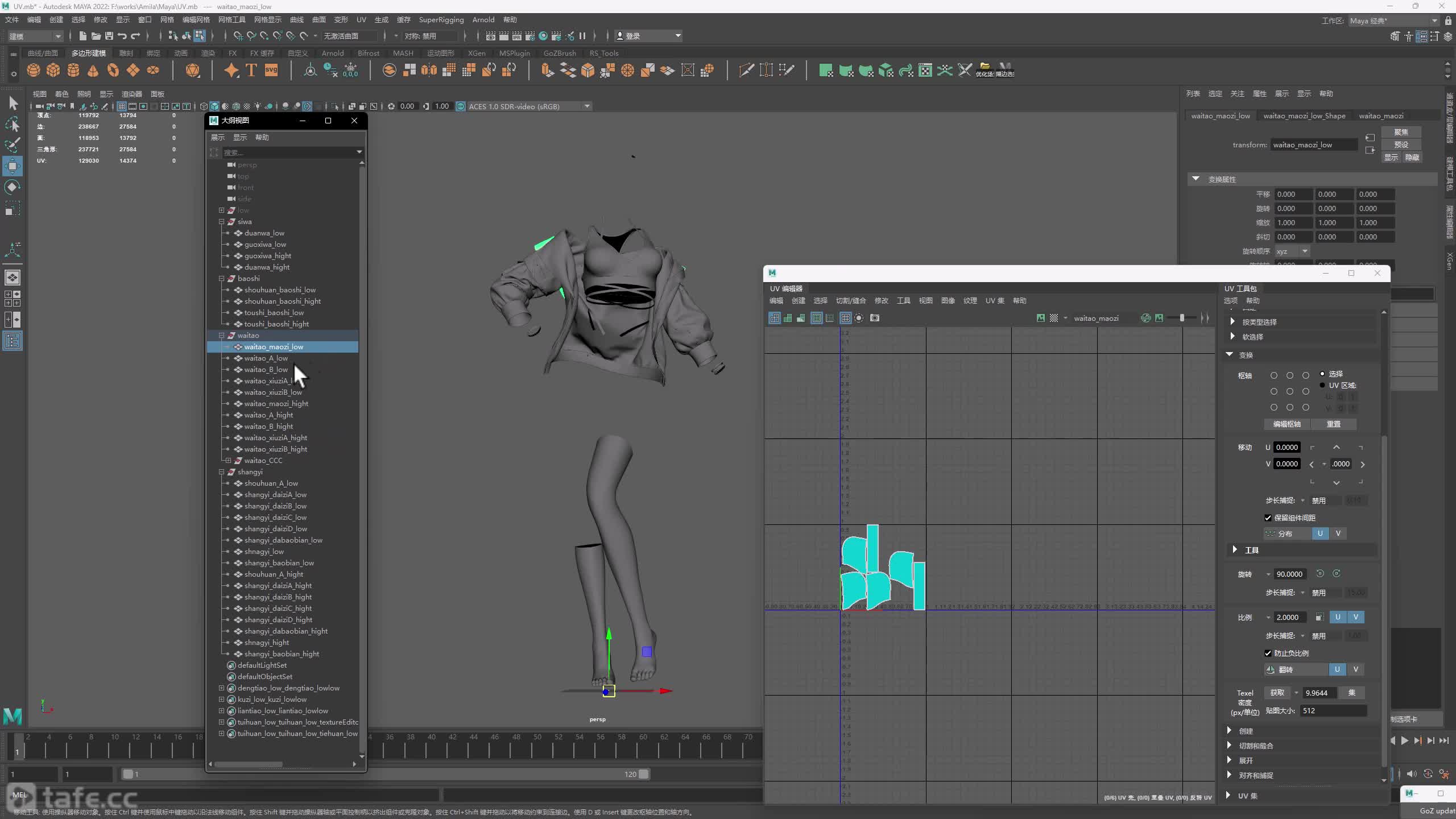Collapse the 变换 section in UV Toolkit
This screenshot has height=819, width=1456.
coord(1230,354)
